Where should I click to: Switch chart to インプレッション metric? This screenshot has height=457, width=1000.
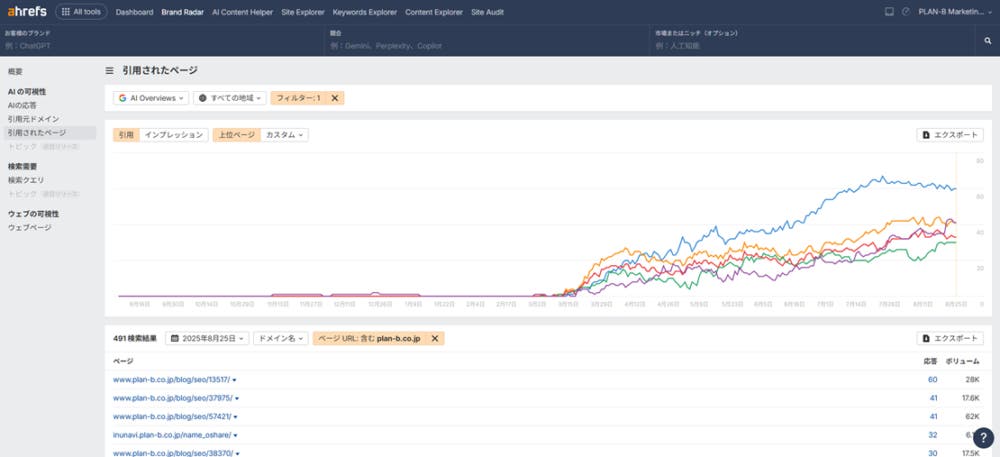[x=174, y=135]
